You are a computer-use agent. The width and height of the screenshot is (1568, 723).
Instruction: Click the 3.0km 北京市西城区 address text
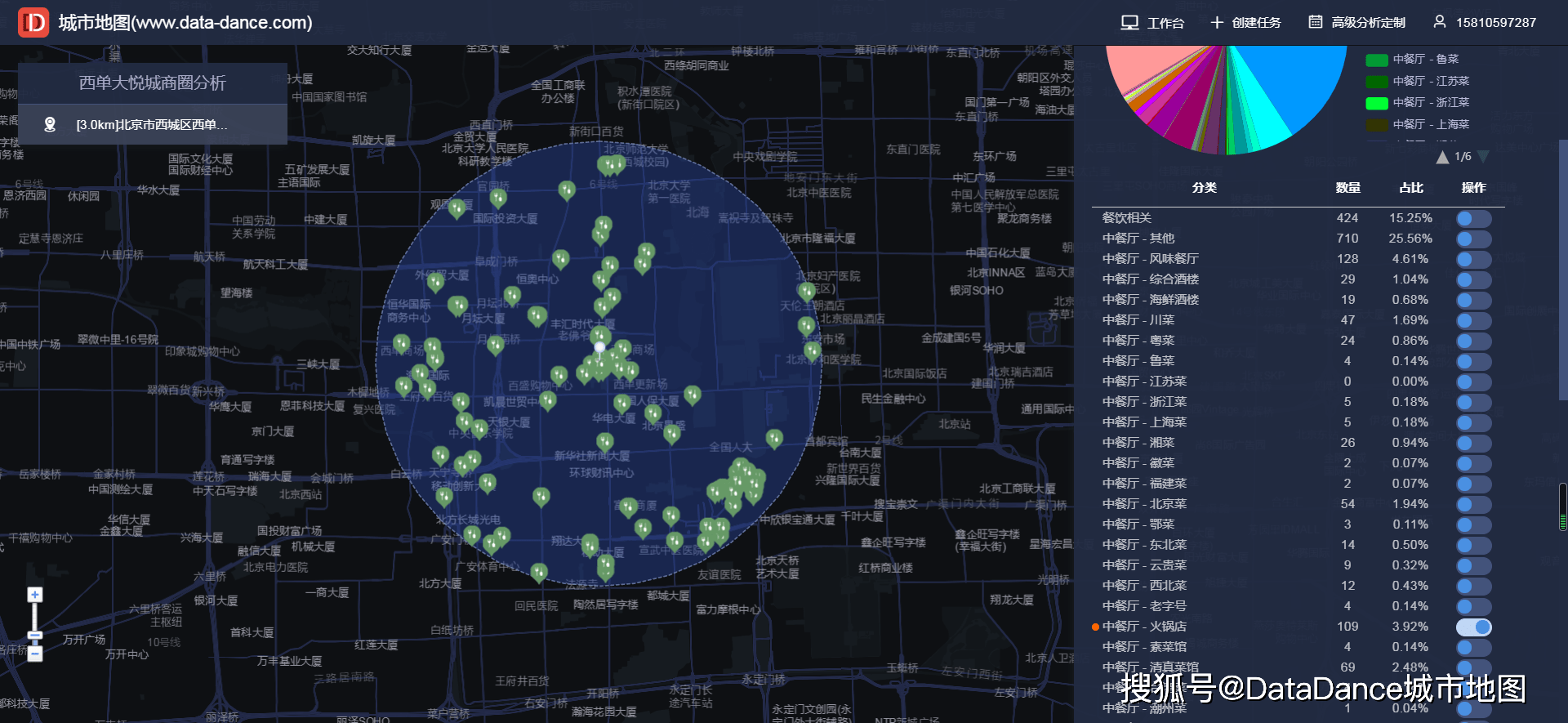(152, 125)
